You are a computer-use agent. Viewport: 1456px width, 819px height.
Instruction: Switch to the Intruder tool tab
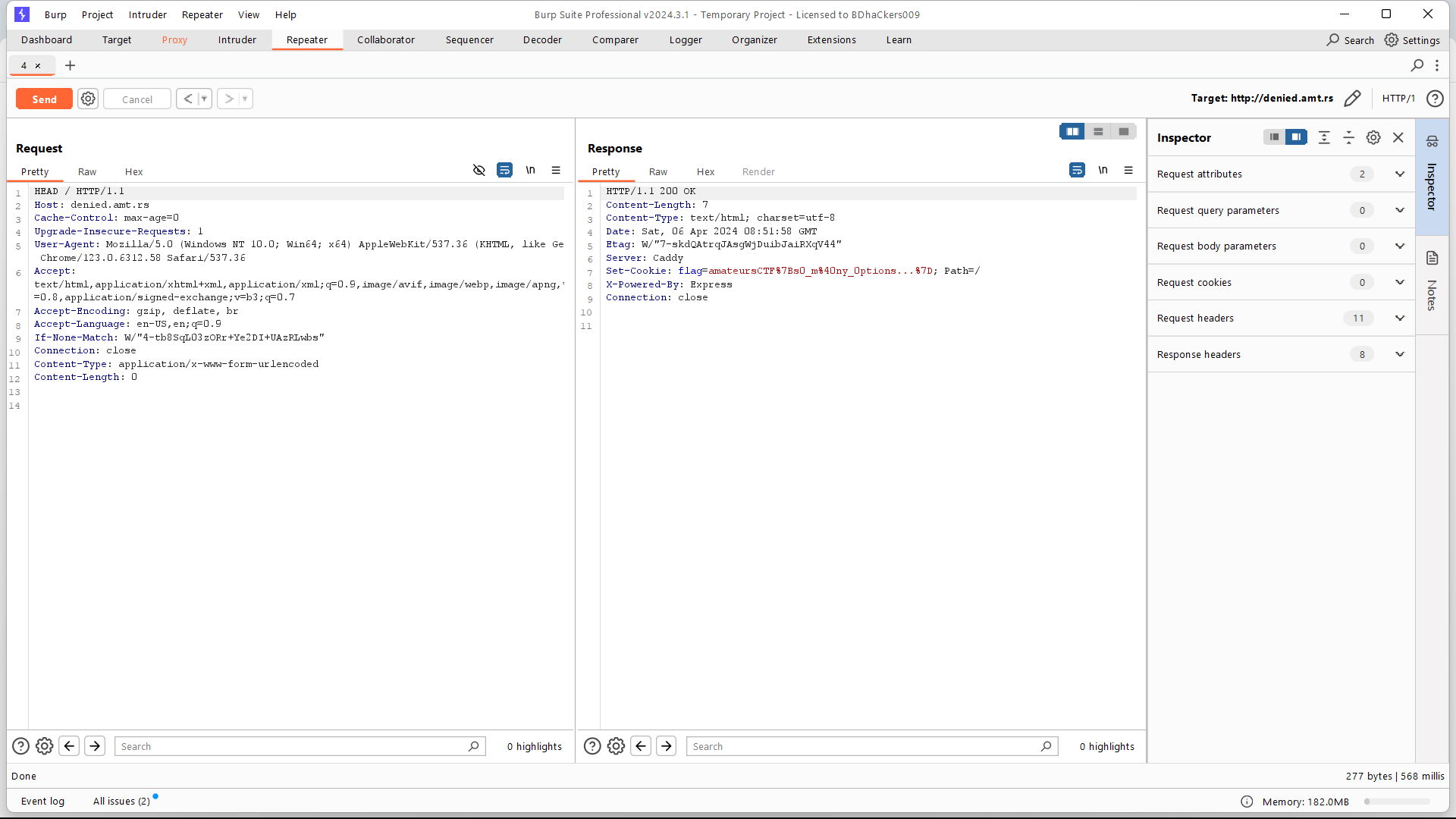tap(237, 40)
